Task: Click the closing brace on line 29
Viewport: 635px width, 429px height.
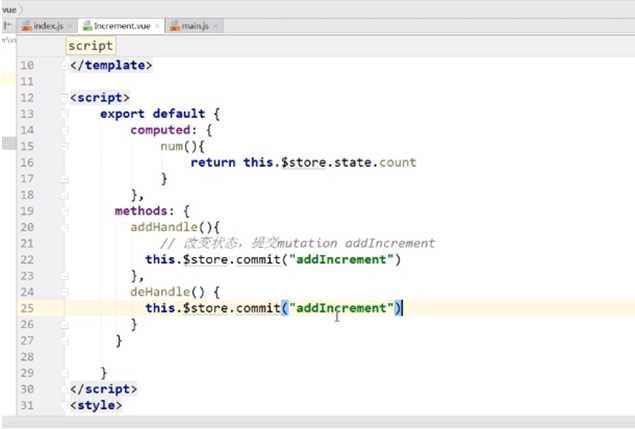Action: 104,373
